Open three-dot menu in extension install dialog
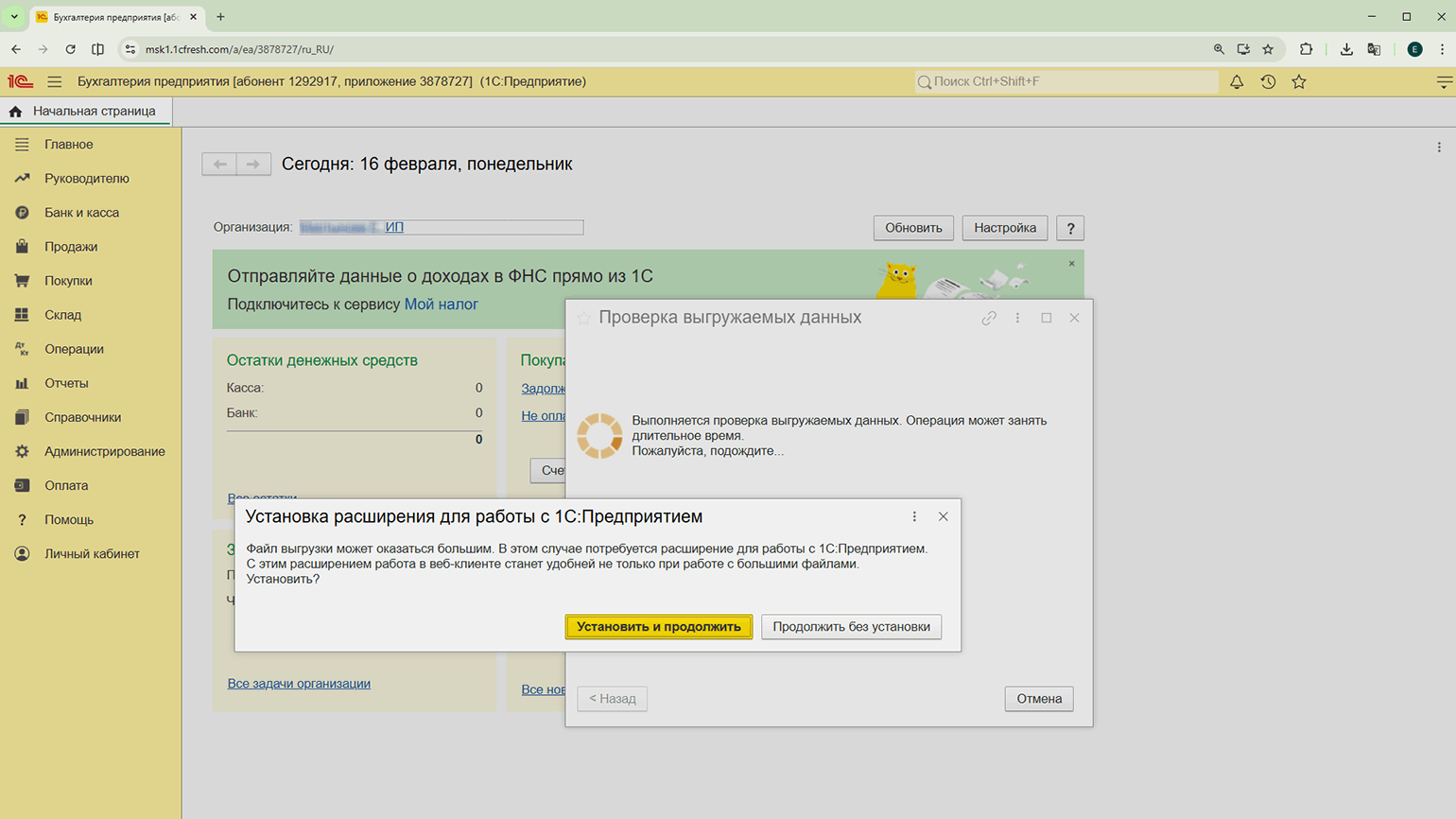Image resolution: width=1456 pixels, height=819 pixels. (914, 516)
